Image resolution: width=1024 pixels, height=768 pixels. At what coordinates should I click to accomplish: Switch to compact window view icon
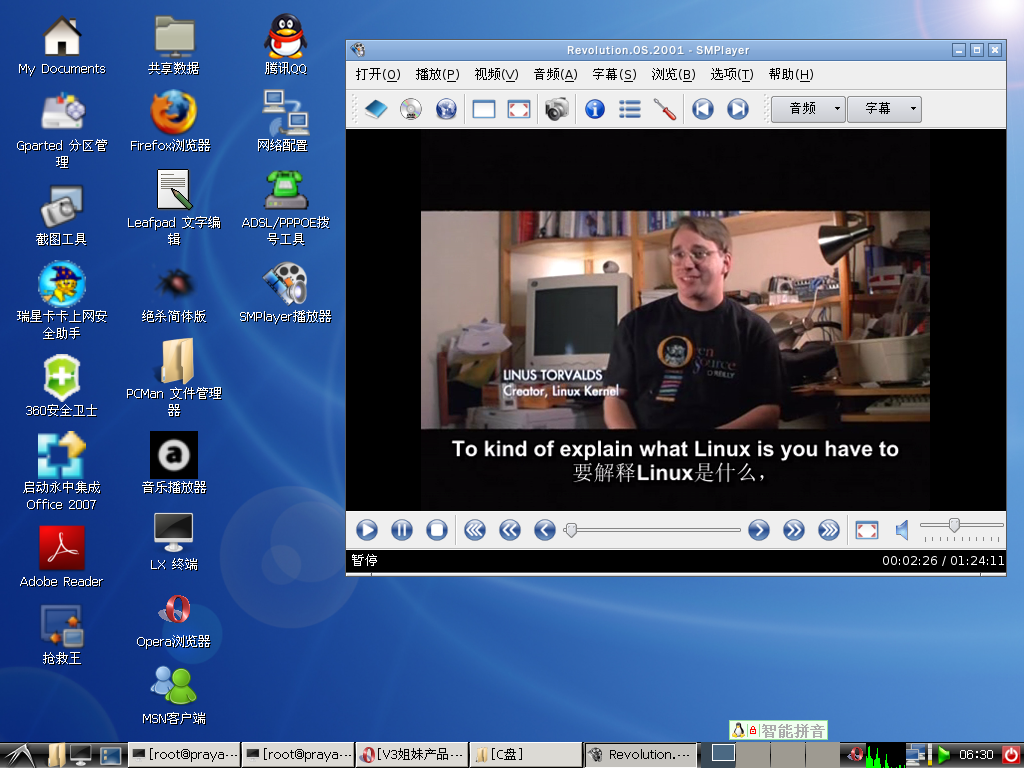(483, 109)
